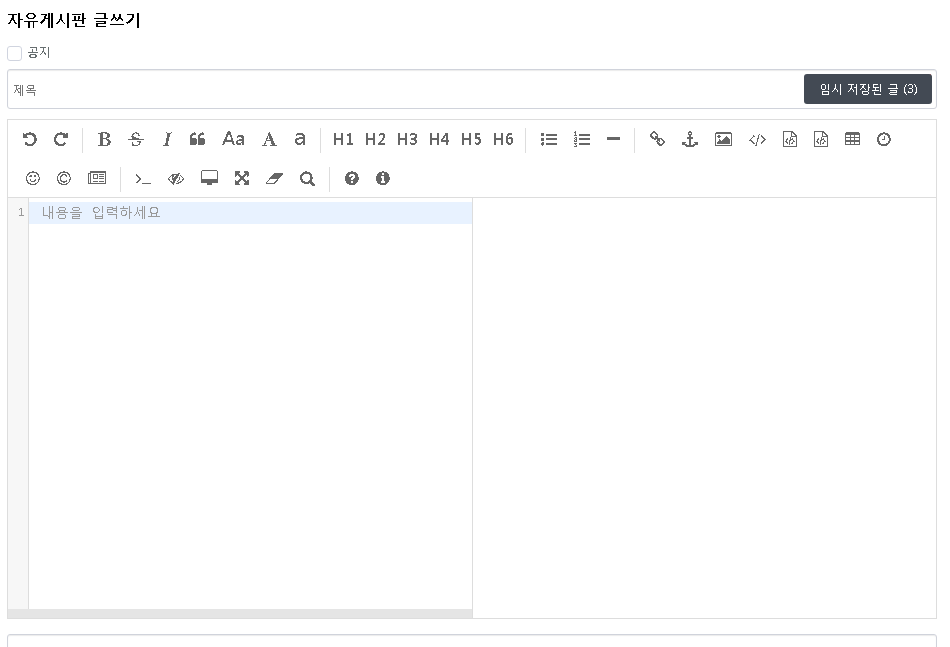The height and width of the screenshot is (647, 950).
Task: Apply H3 heading style
Action: (x=407, y=140)
